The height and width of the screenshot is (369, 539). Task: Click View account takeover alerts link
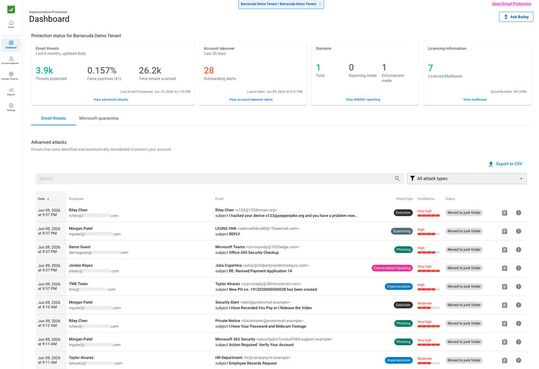pyautogui.click(x=251, y=99)
